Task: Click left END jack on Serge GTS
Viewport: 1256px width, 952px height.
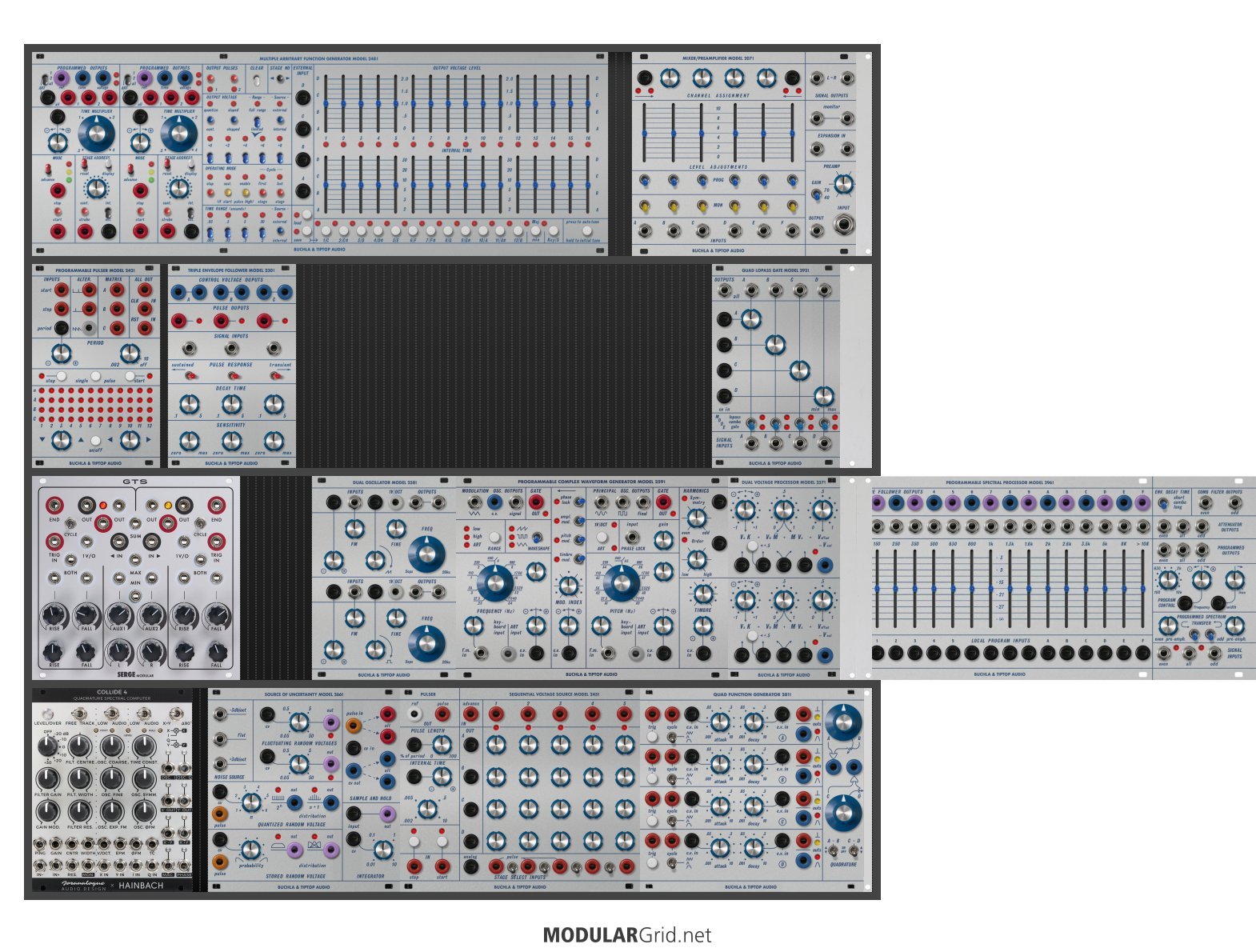Action: click(54, 505)
